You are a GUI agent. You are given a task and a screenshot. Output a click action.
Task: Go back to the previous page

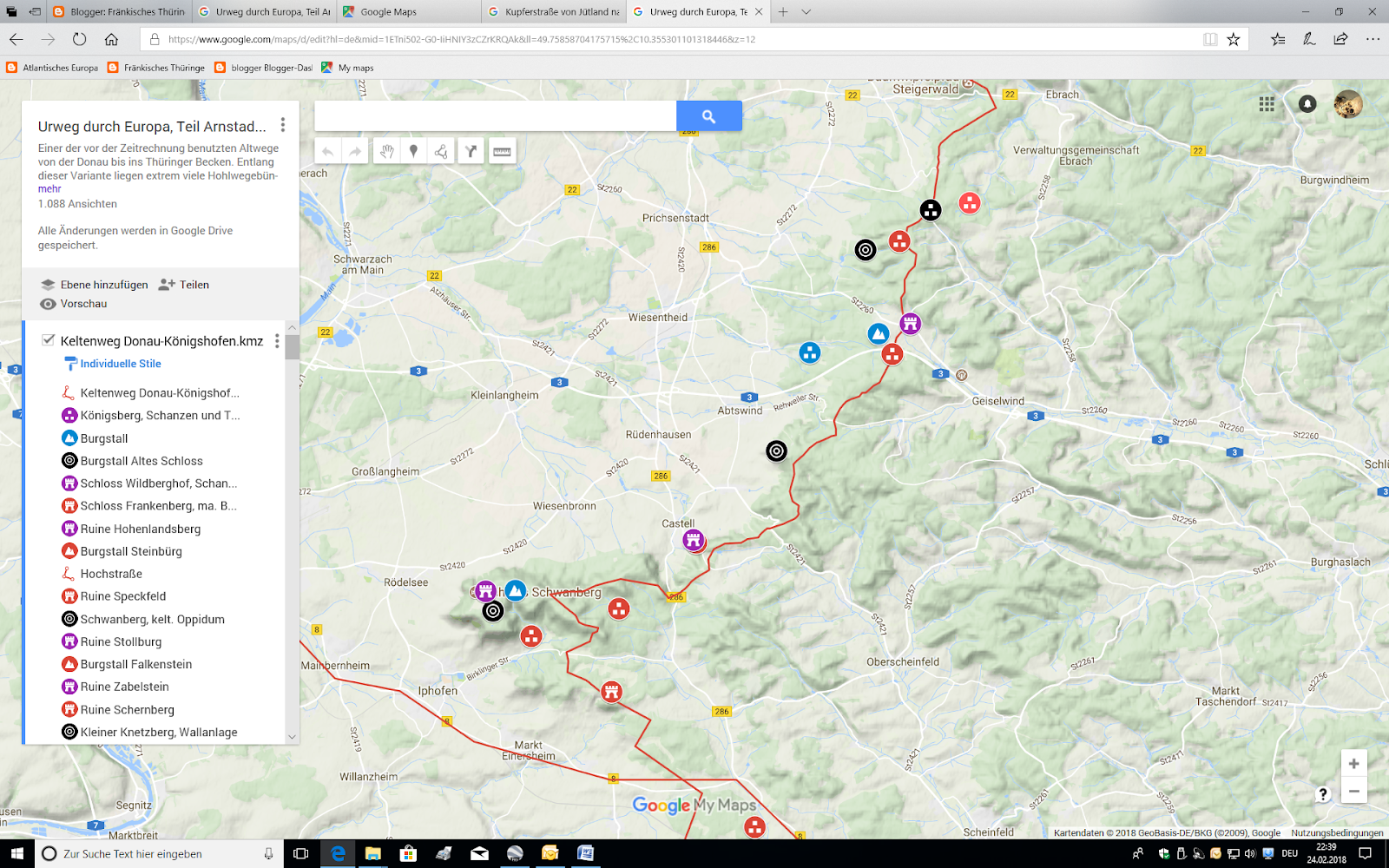(x=16, y=39)
